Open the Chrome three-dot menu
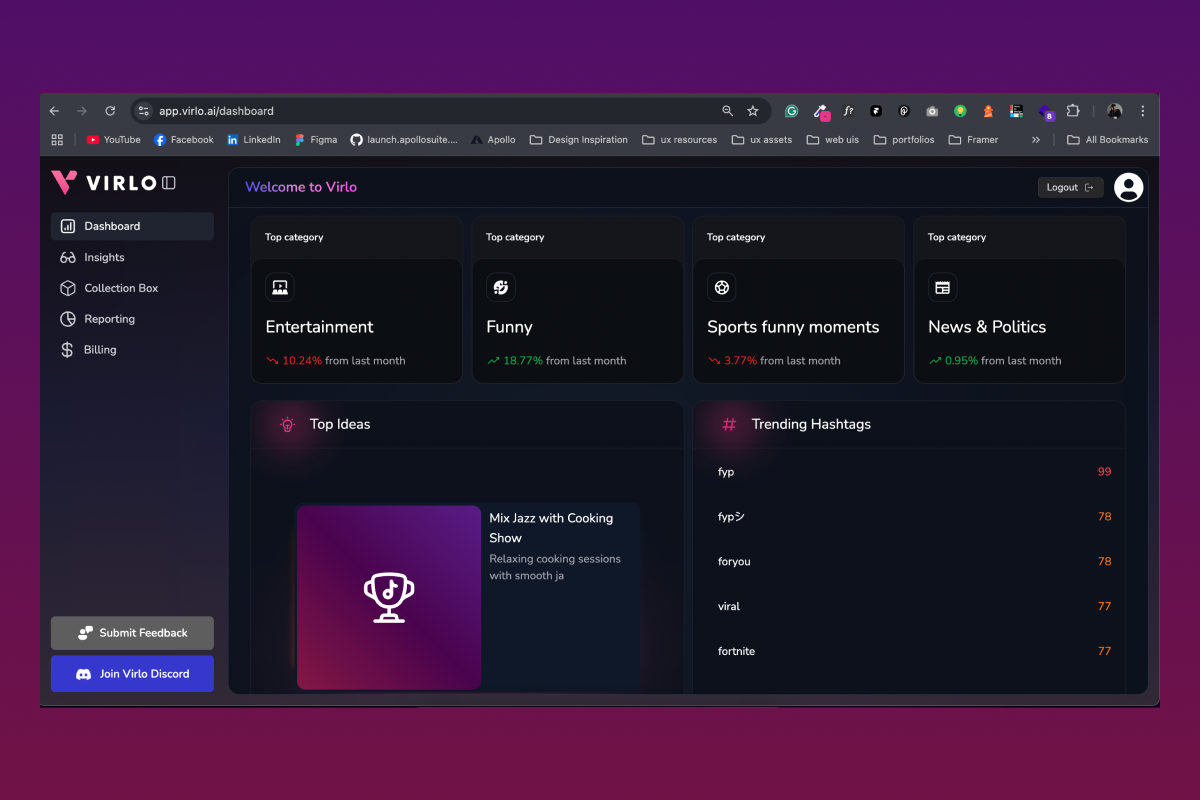Screen dimensions: 1200x800 point(1143,111)
